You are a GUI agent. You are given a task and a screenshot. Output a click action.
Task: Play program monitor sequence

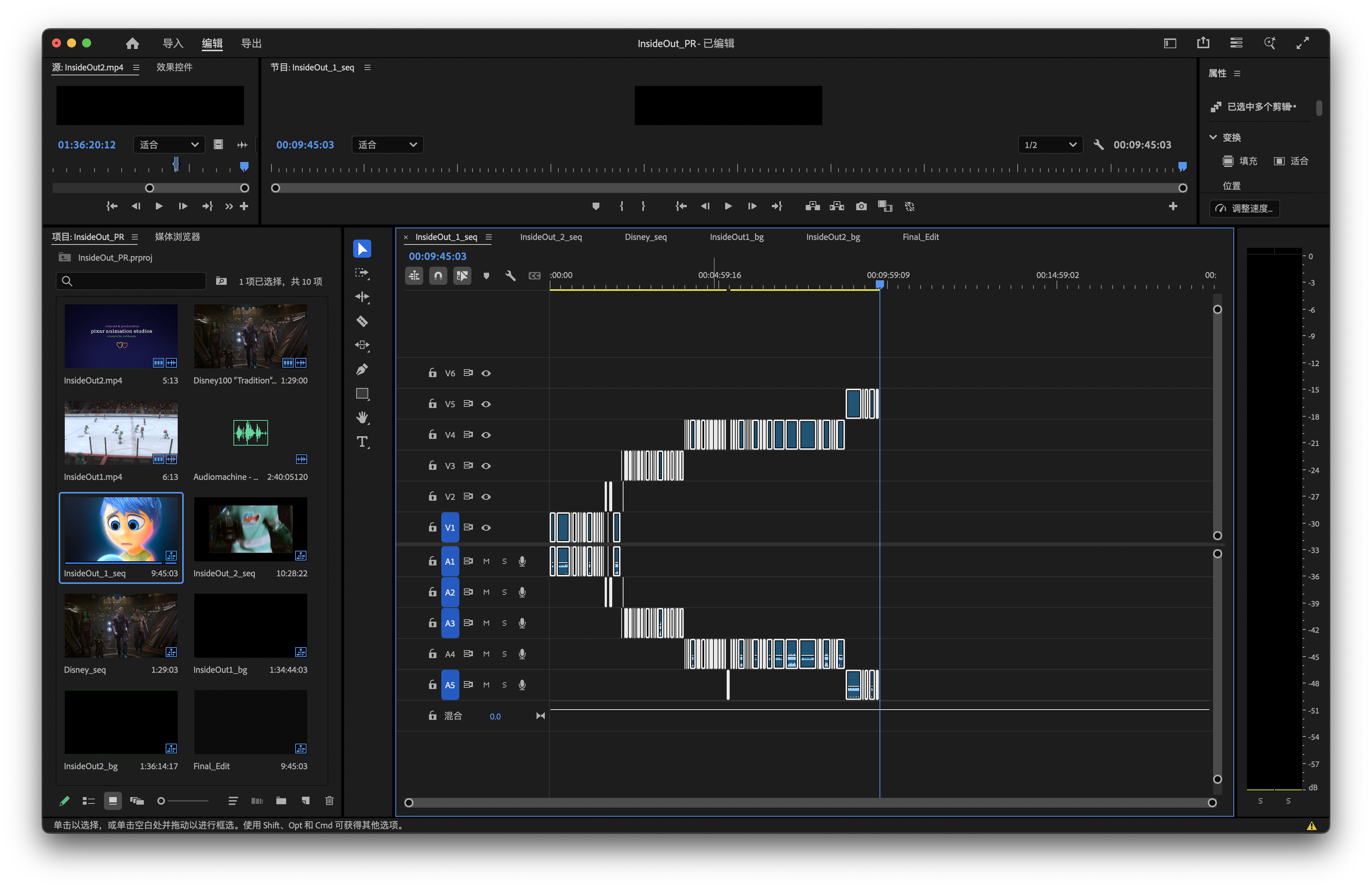click(x=728, y=206)
